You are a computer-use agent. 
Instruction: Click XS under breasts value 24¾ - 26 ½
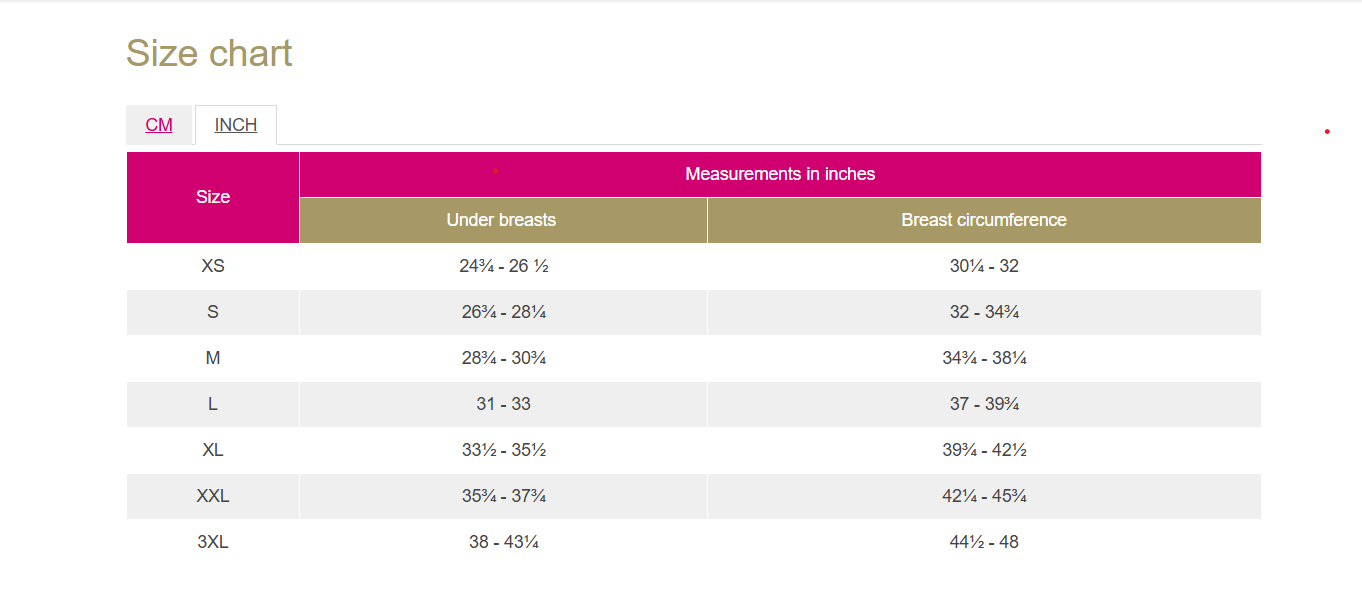(x=503, y=266)
